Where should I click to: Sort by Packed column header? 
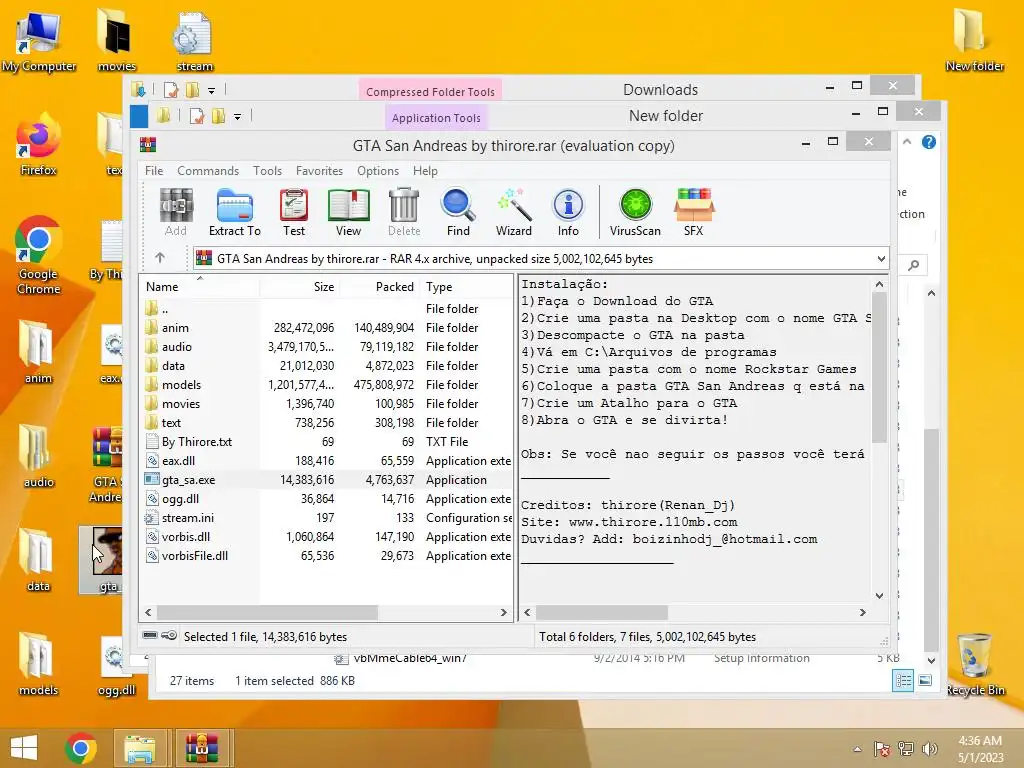(x=379, y=287)
